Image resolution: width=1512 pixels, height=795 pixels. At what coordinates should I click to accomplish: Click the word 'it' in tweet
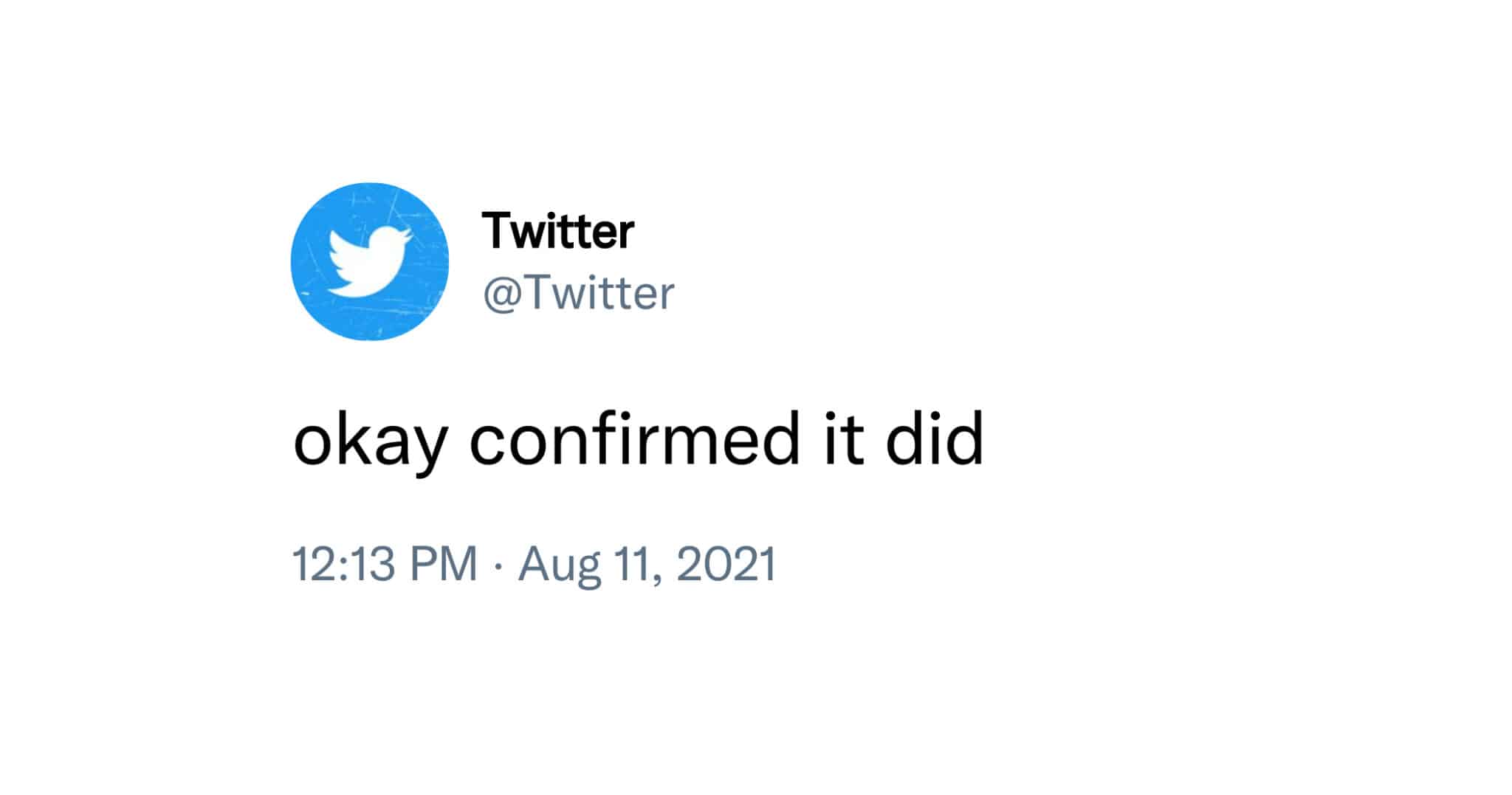click(x=843, y=441)
